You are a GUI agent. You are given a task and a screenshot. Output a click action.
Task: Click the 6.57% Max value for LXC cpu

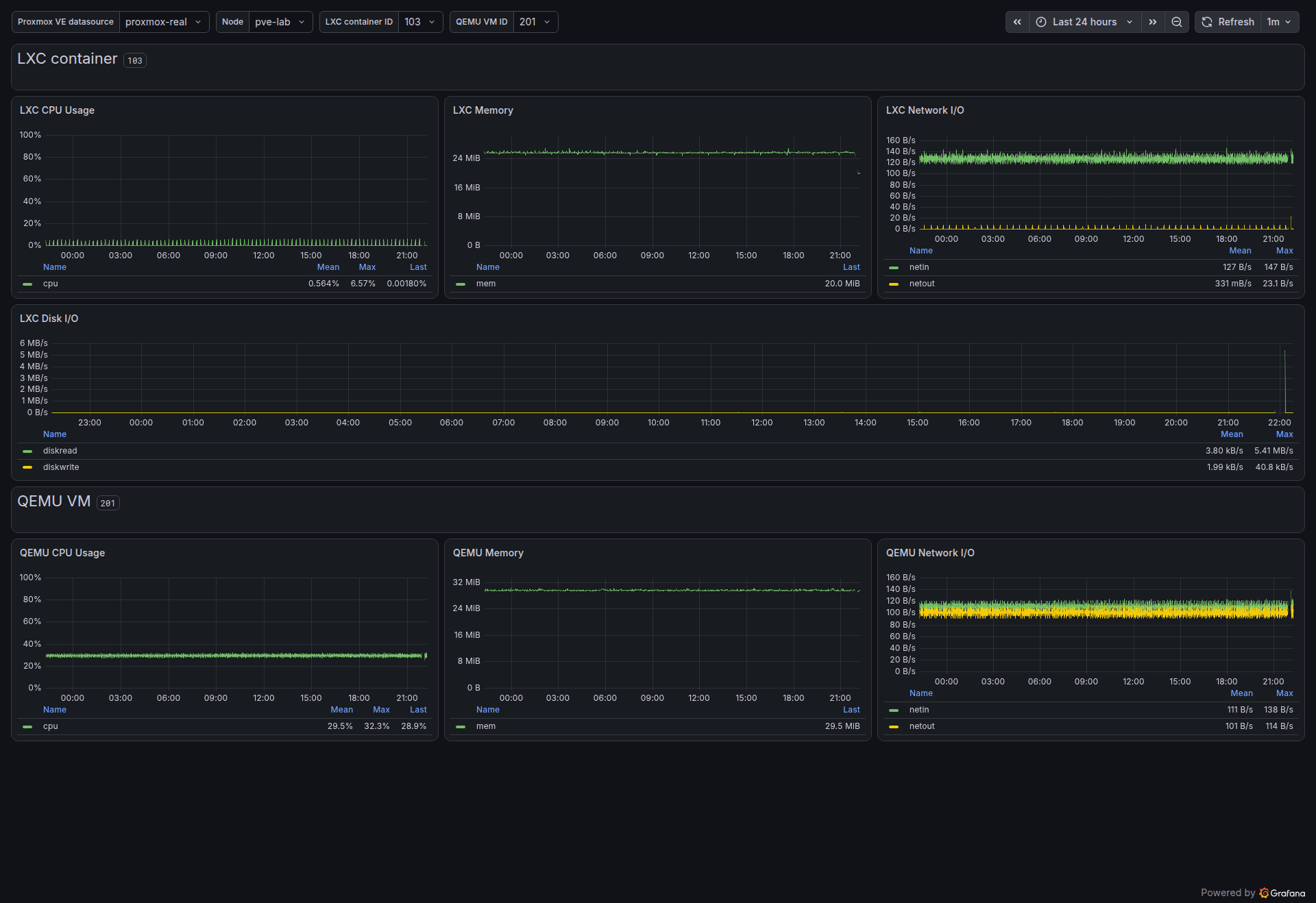[363, 284]
